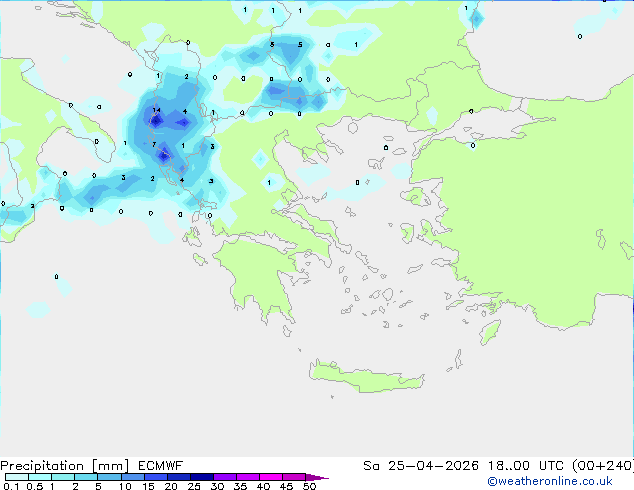Click the '45' legend scale label
Image resolution: width=634 pixels, height=490 pixels.
tap(286, 486)
